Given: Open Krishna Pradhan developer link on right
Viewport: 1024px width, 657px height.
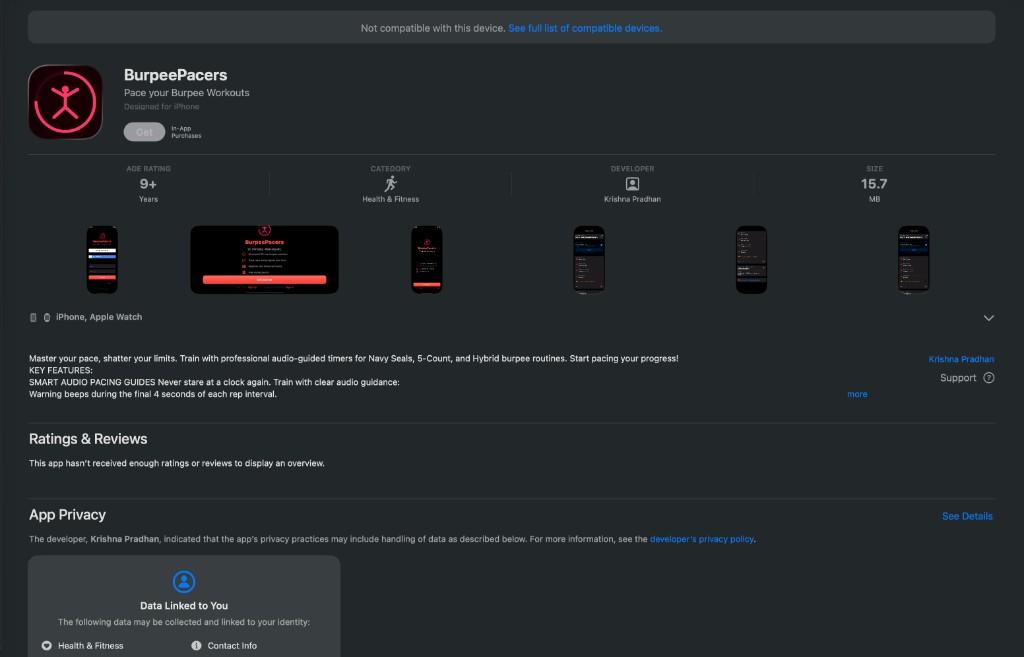Looking at the screenshot, I should [x=961, y=359].
